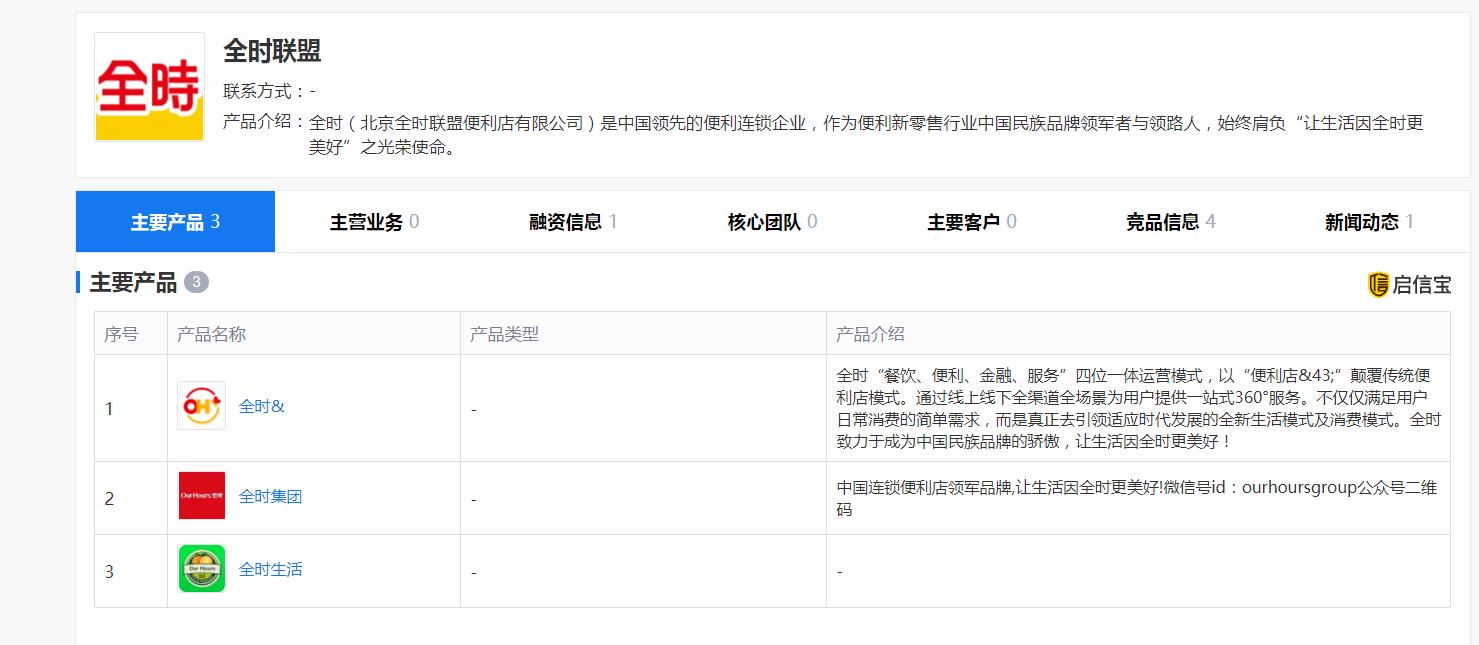1479x645 pixels.
Task: Click the 全时& product description text
Action: pos(1138,408)
